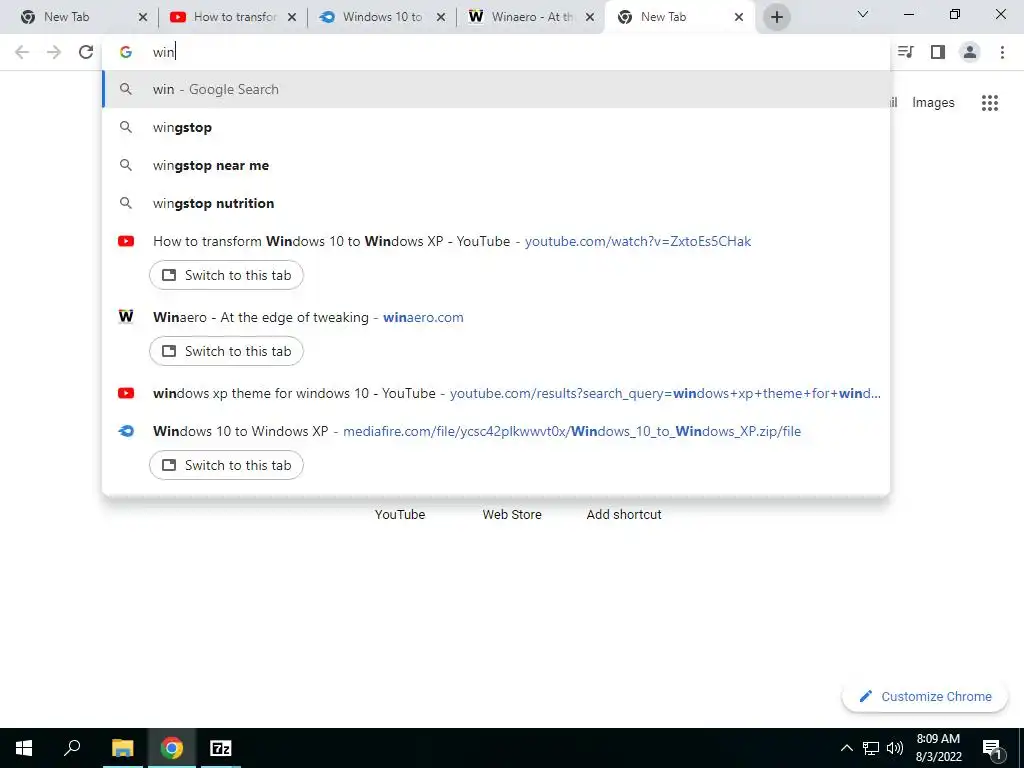This screenshot has width=1024, height=768.
Task: Open the tab search chevron
Action: [863, 14]
